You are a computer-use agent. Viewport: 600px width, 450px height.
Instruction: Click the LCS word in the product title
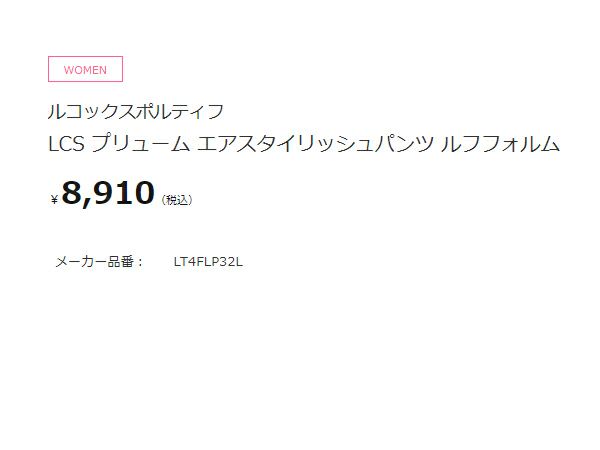pyautogui.click(x=66, y=144)
